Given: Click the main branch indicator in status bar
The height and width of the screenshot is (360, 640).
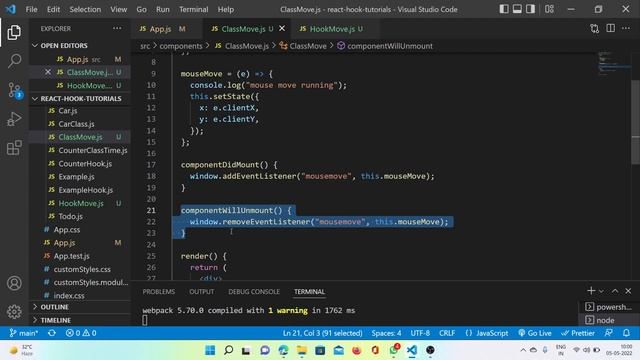Looking at the screenshot, I should coord(24,333).
